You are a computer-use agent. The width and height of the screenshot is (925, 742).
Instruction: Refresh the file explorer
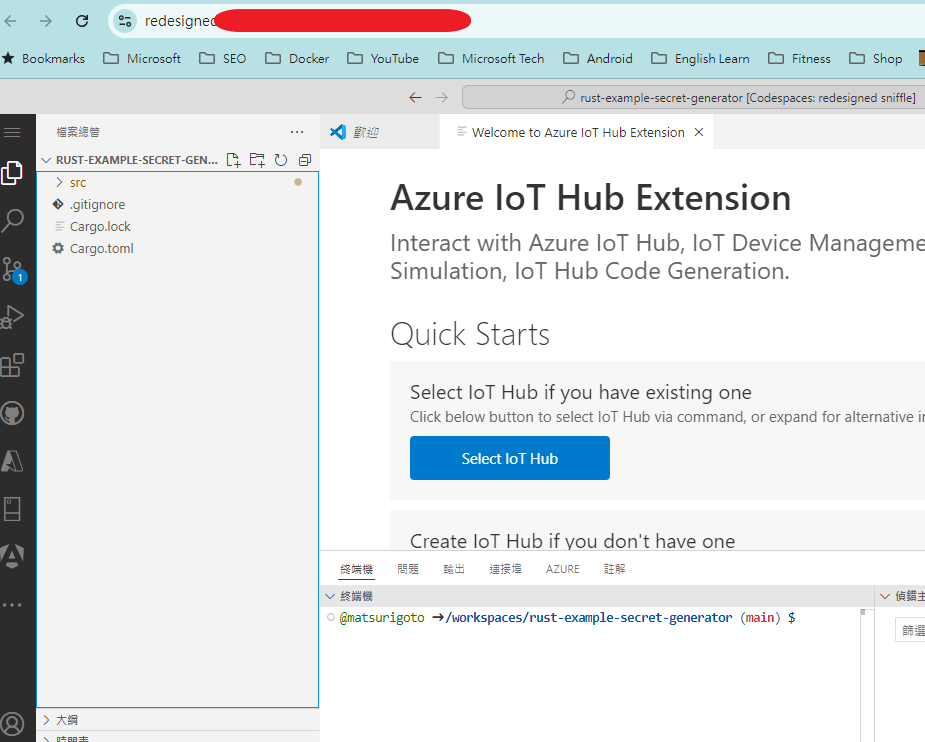[x=281, y=160]
